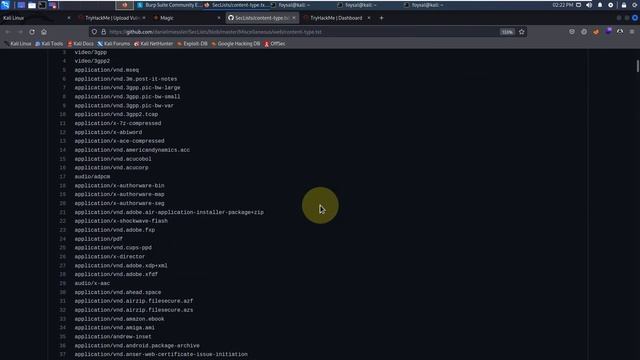
Task: Open the Kali Forums bookmark
Action: 114,44
